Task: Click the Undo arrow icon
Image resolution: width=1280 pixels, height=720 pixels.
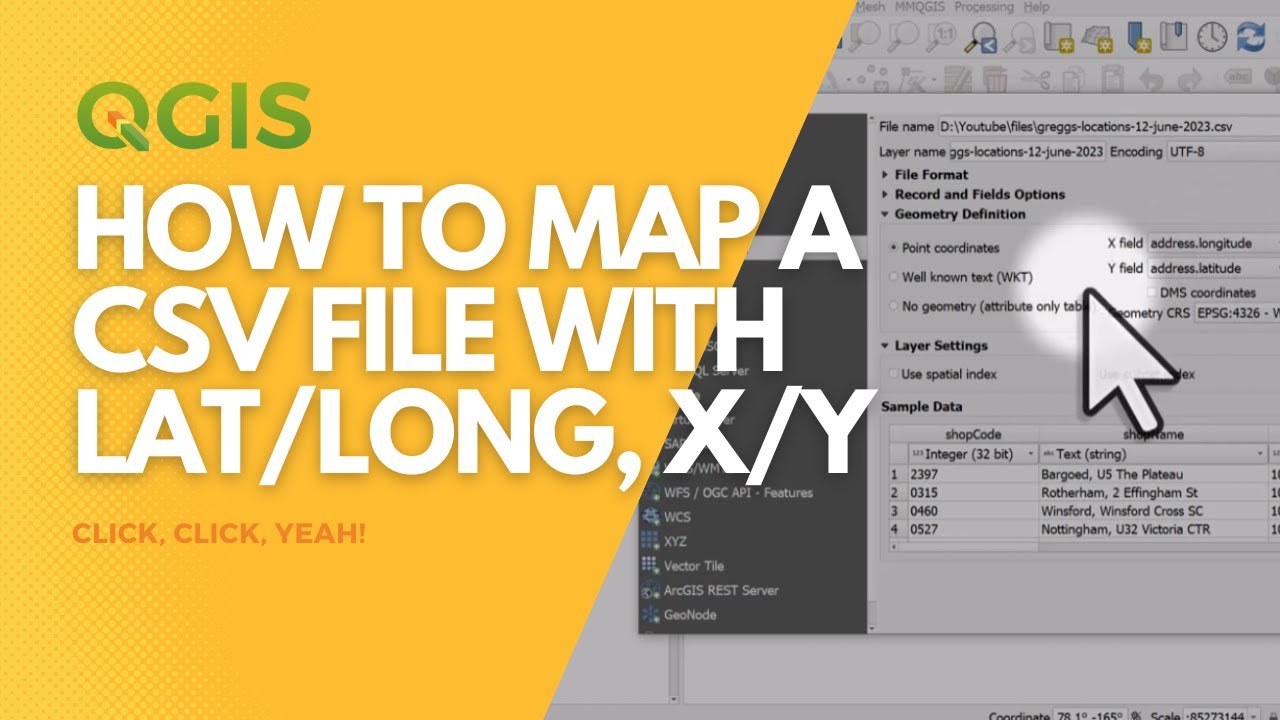Action: 1151,79
